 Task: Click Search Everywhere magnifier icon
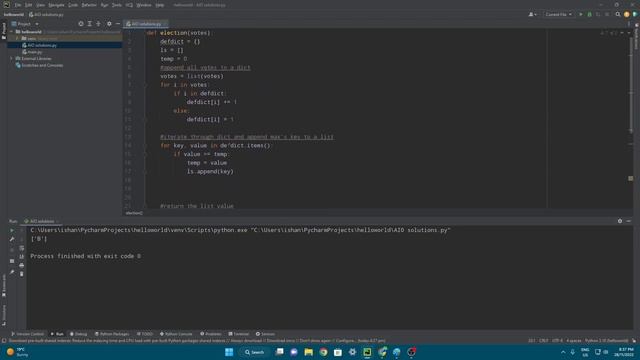point(618,14)
